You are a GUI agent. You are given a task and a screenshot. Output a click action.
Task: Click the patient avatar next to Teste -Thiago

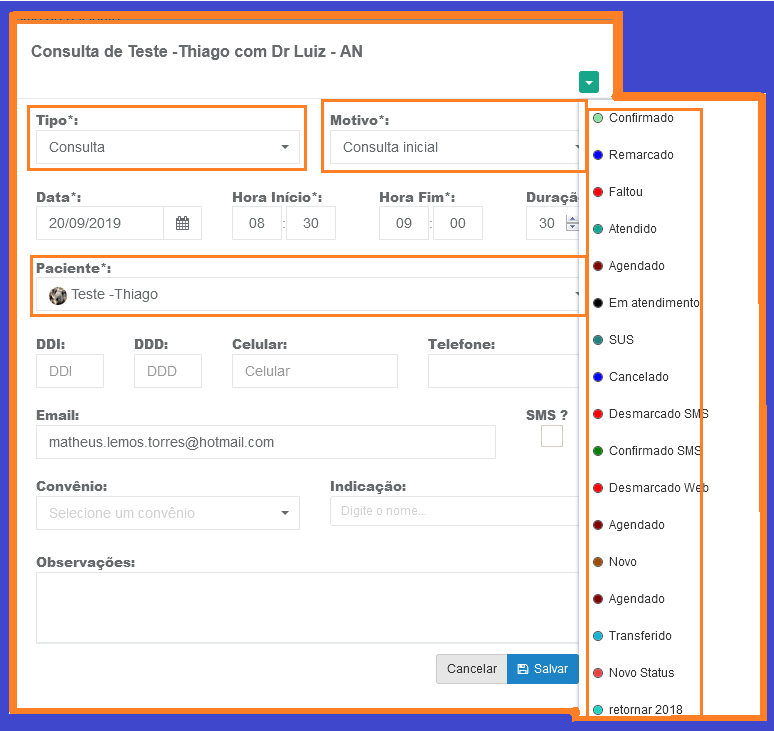58,295
